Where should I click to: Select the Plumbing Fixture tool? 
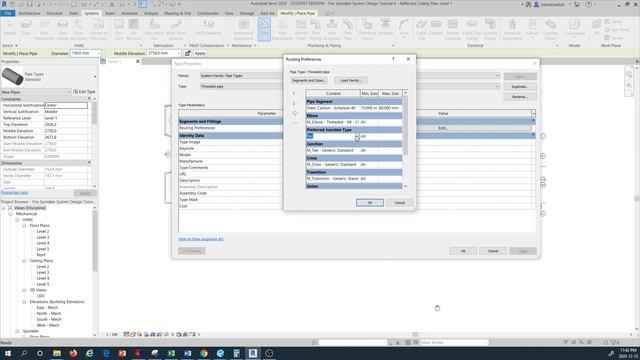[x=367, y=28]
